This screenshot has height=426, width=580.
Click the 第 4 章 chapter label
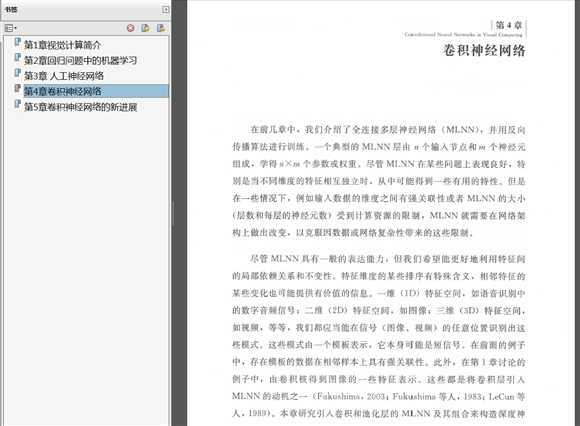[x=509, y=25]
